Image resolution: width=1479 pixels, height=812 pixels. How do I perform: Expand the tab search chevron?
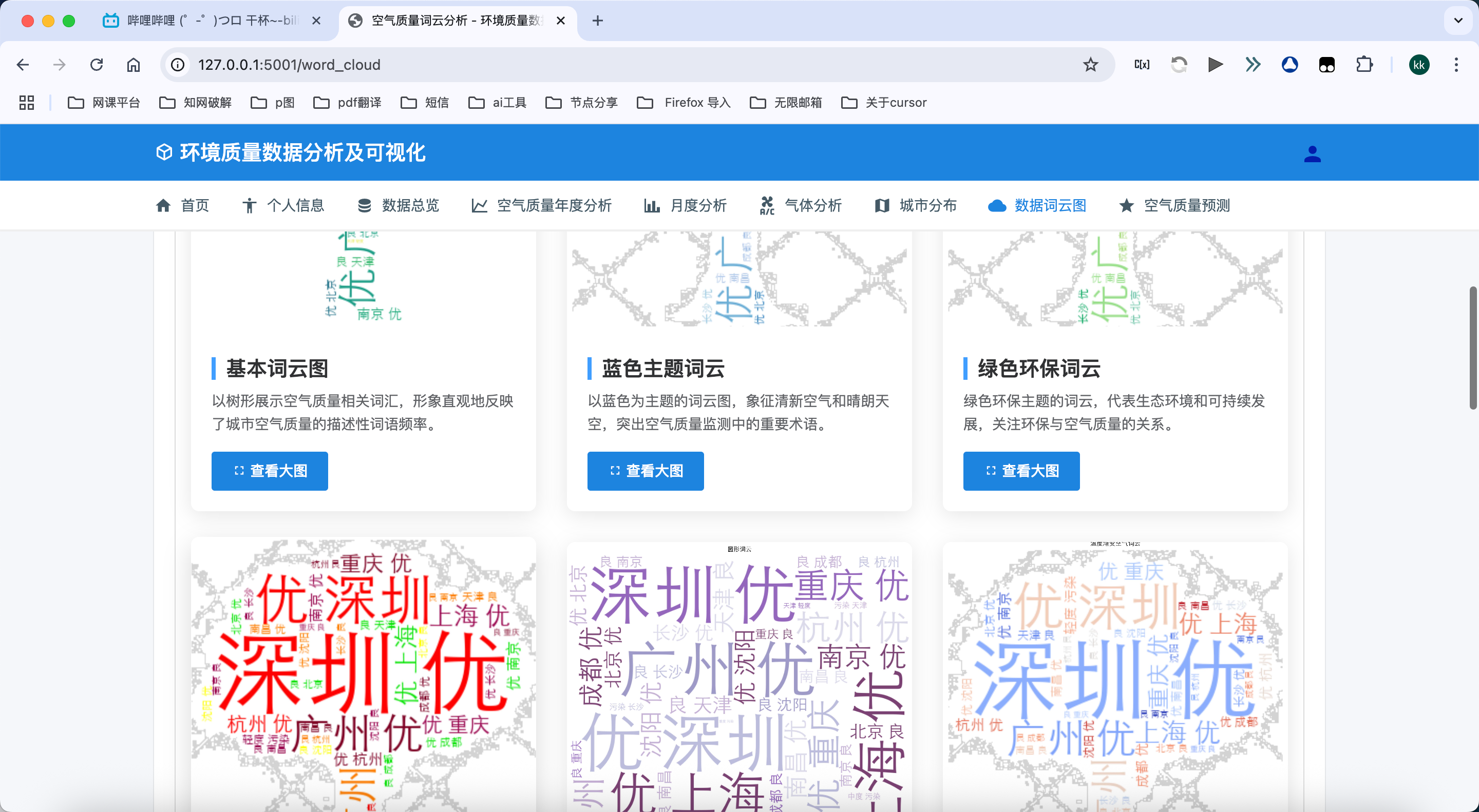tap(1458, 21)
